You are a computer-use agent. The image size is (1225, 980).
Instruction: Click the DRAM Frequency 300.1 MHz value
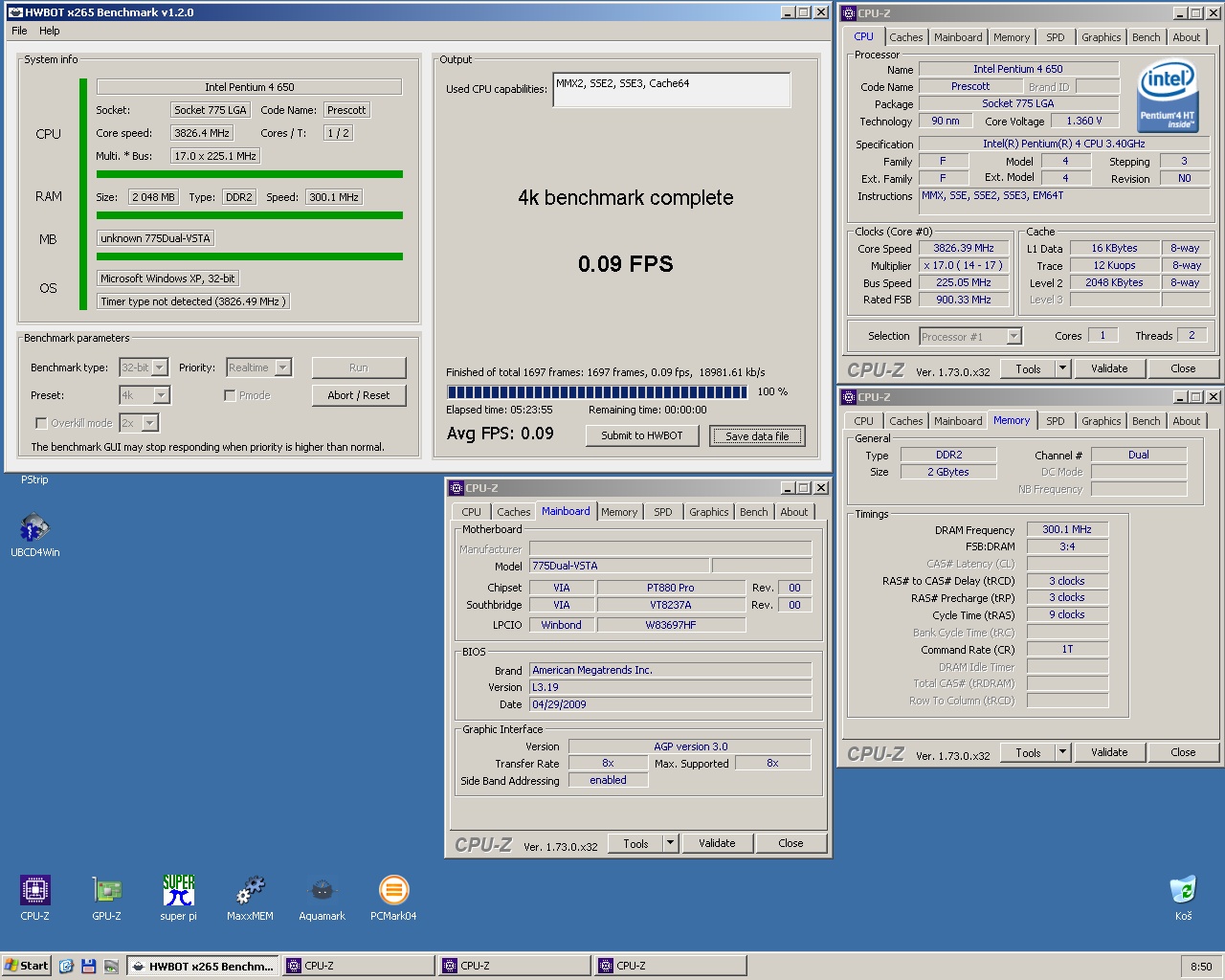[x=1067, y=529]
